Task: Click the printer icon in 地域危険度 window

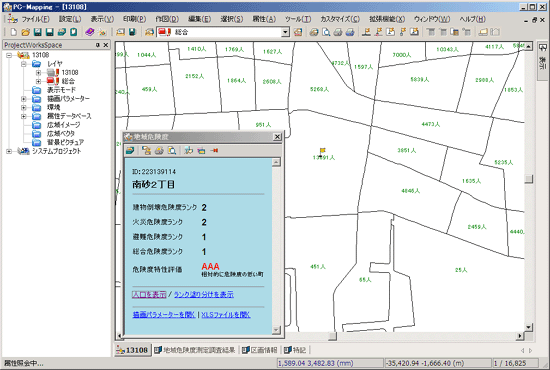Action: tap(159, 150)
